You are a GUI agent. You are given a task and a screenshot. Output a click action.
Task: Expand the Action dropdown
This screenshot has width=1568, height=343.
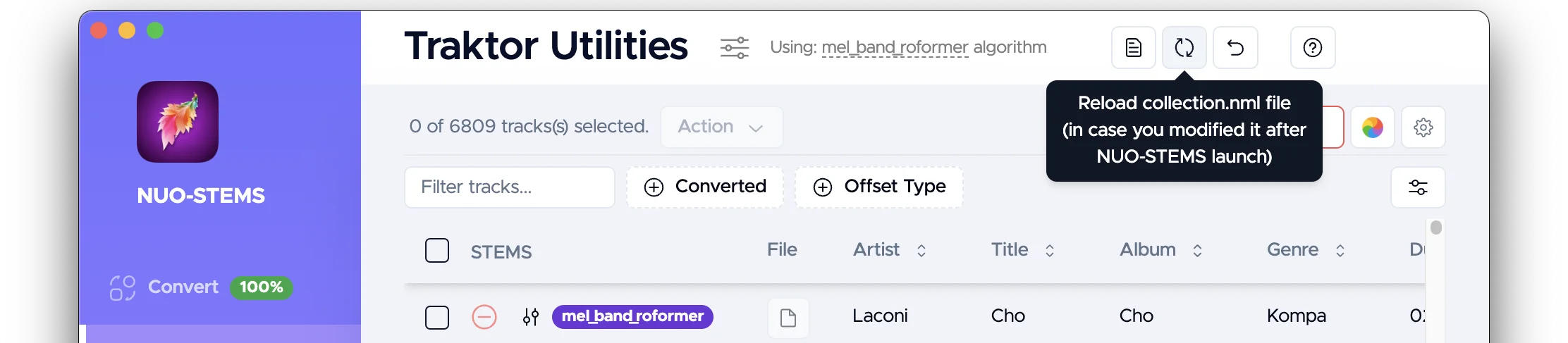coord(721,127)
